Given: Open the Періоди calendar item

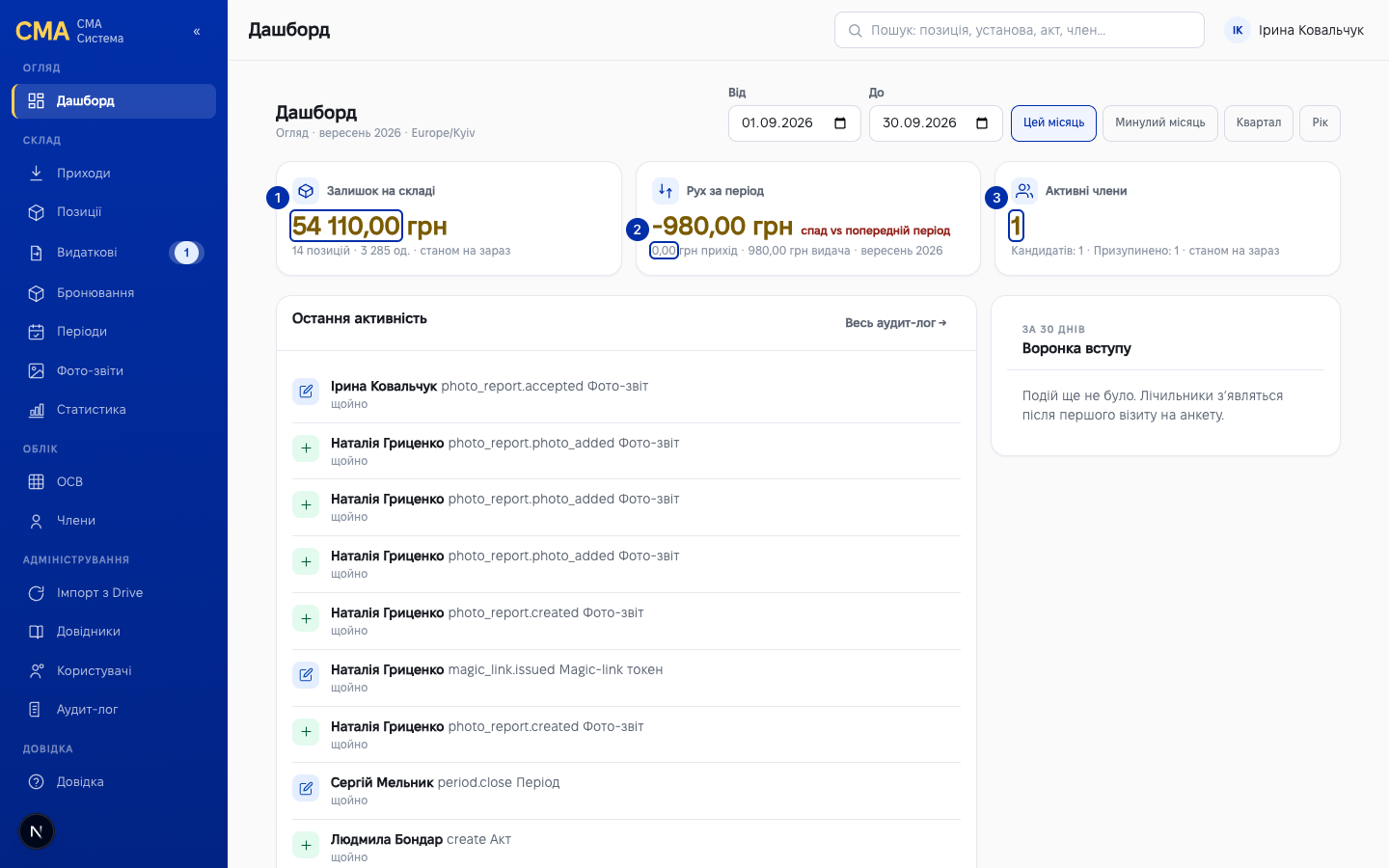Looking at the screenshot, I should [114, 332].
